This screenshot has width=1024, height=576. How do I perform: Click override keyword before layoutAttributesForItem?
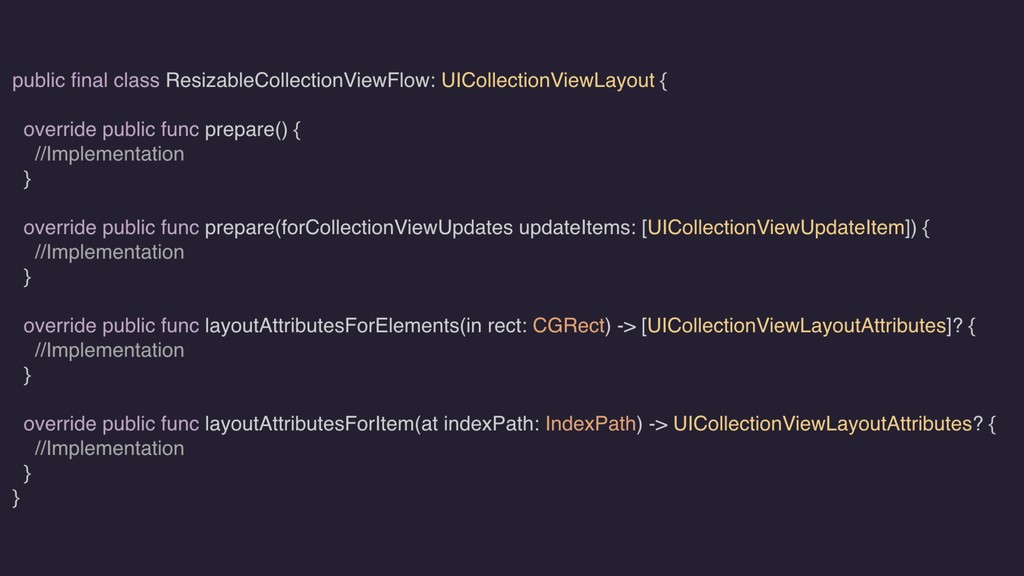click(60, 424)
